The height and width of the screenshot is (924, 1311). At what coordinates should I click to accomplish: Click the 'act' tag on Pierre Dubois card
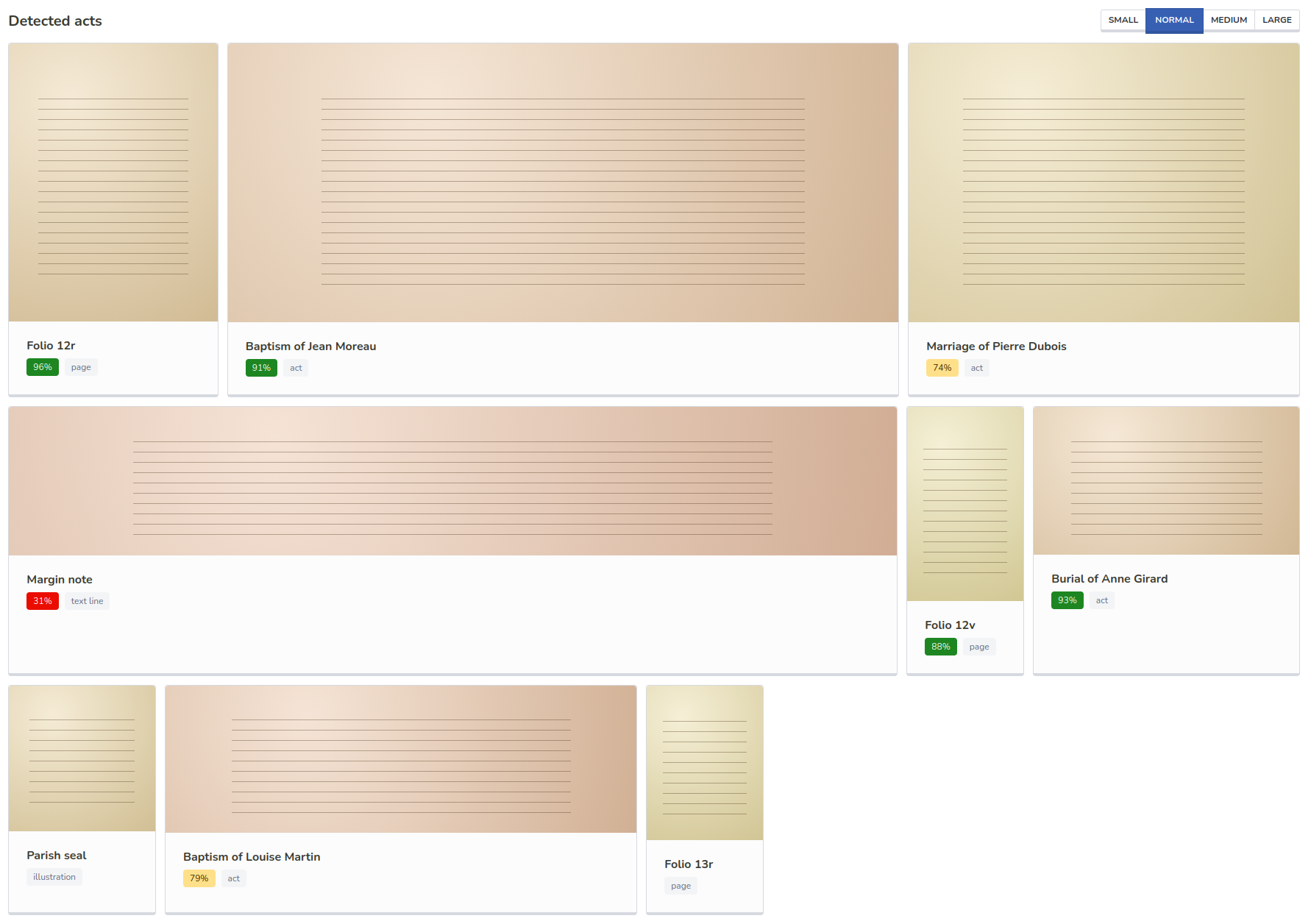(977, 368)
